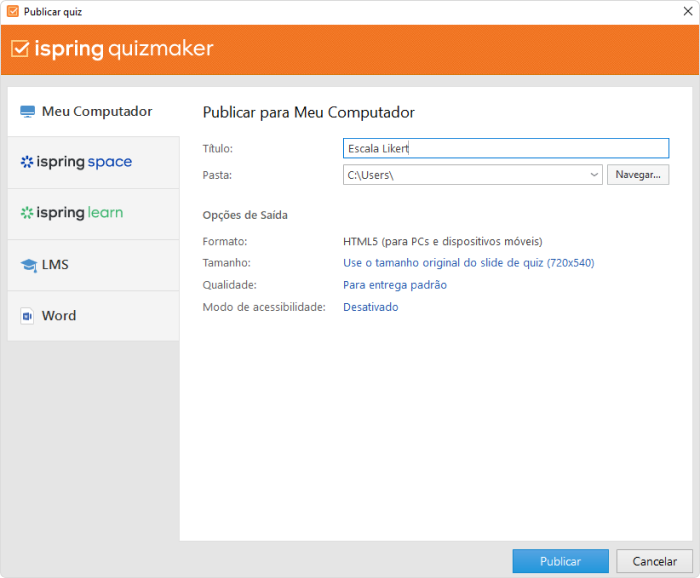Click the LMS graduation cap icon

pos(29,265)
